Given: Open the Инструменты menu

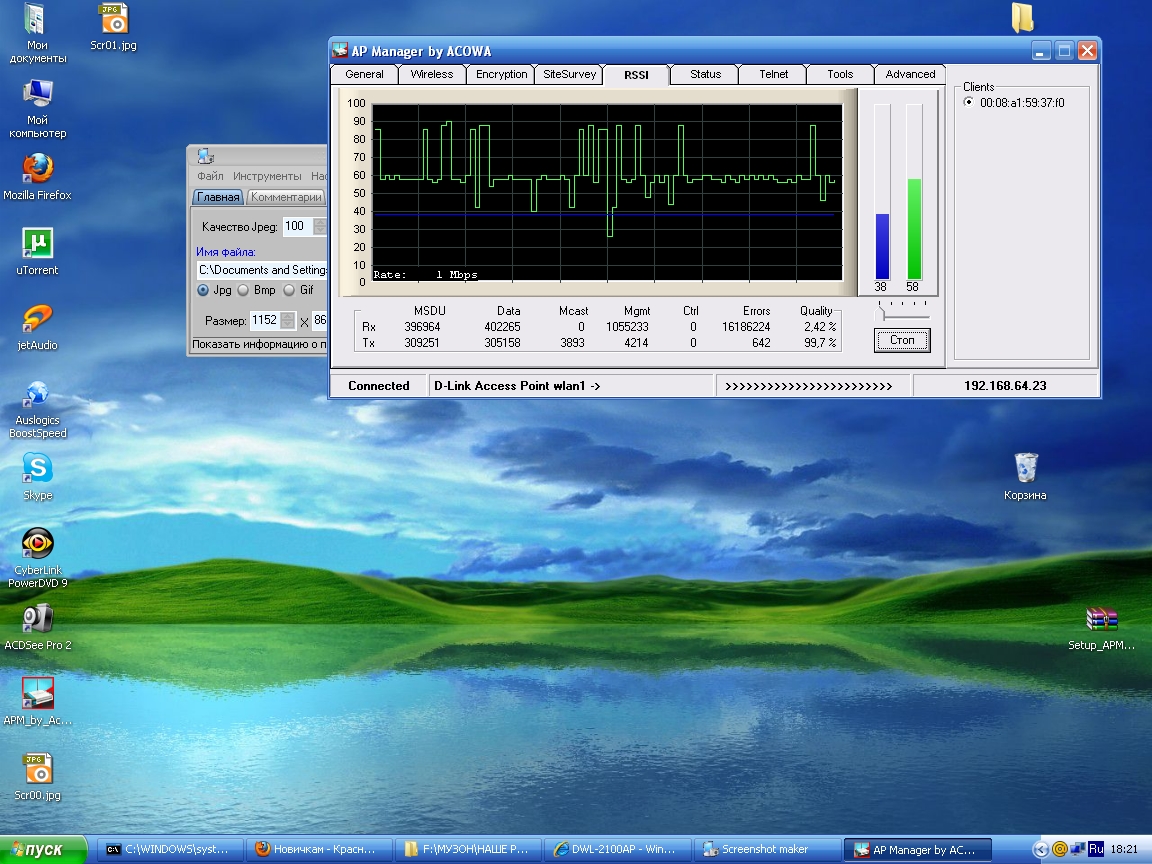Looking at the screenshot, I should [x=266, y=176].
